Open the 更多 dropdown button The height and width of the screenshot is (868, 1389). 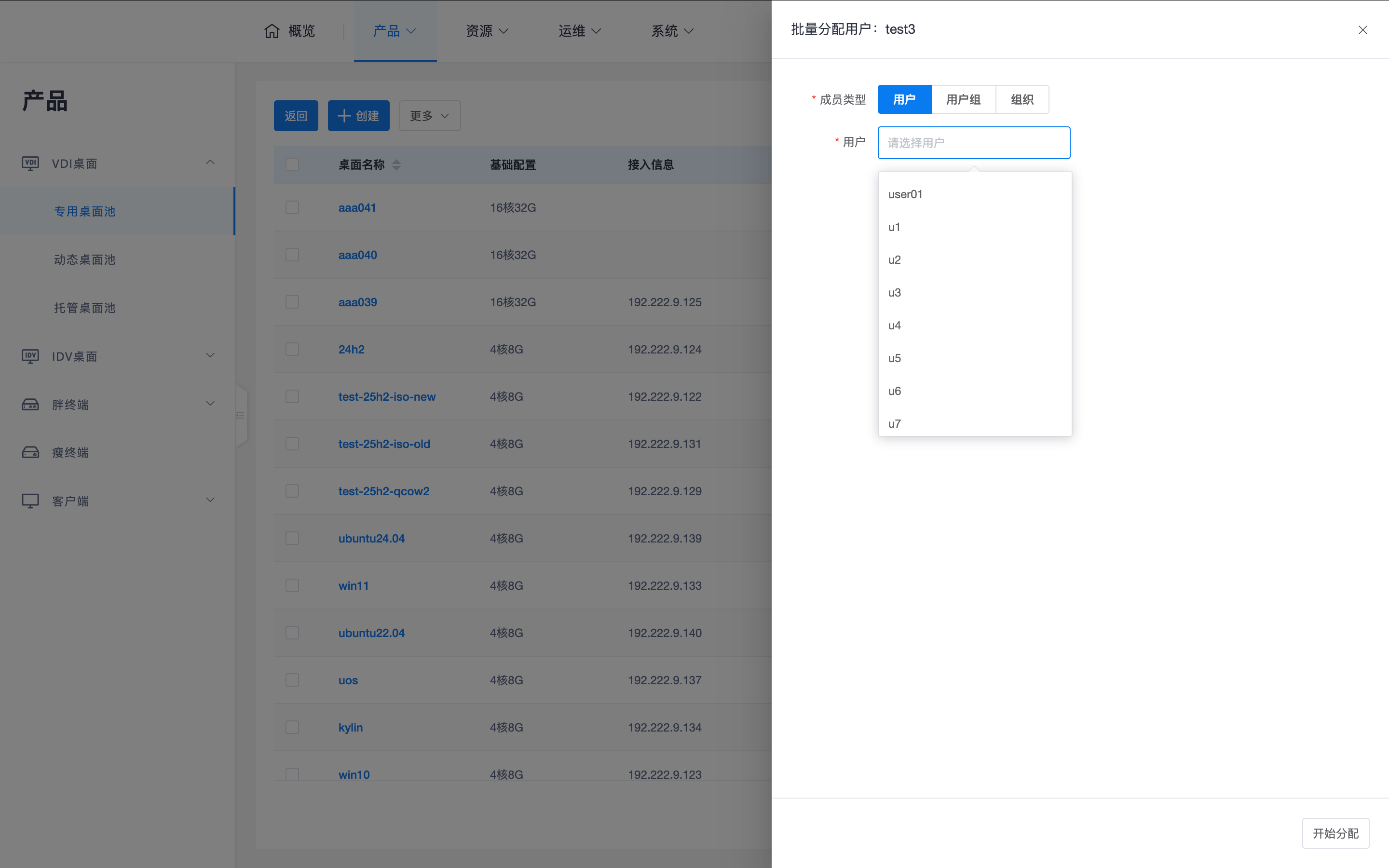[429, 116]
